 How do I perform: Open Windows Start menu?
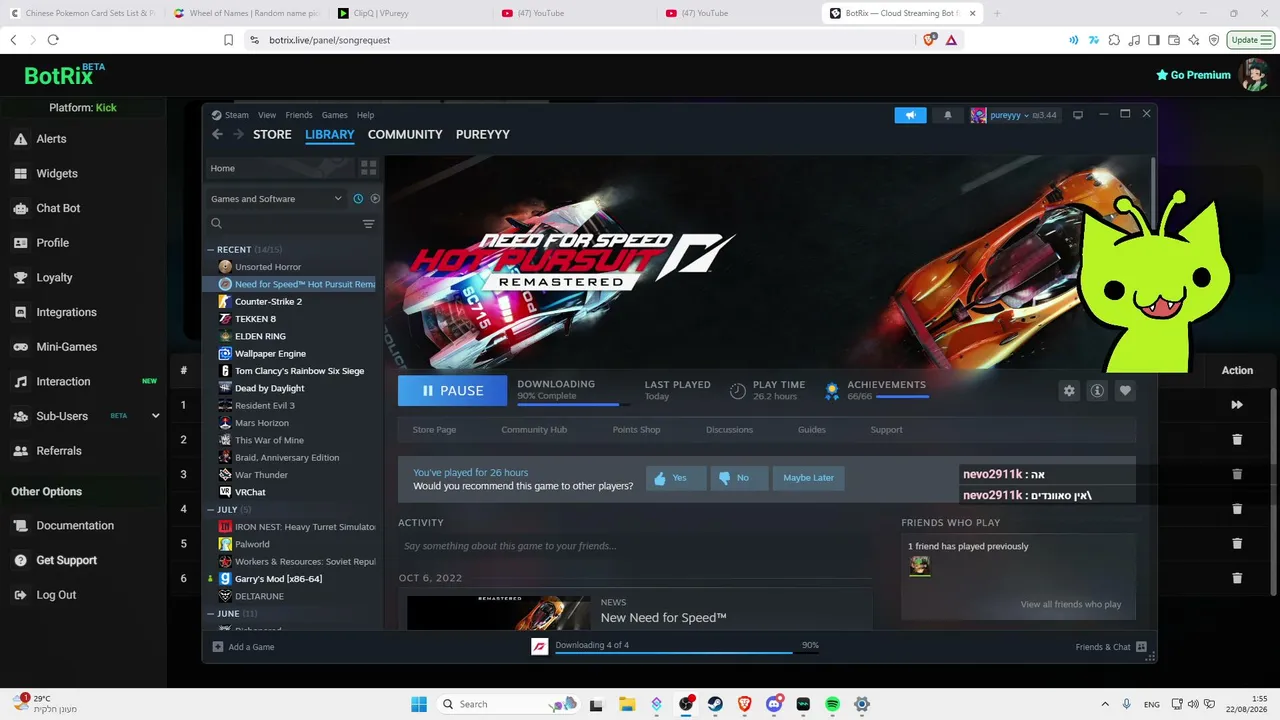[x=419, y=704]
